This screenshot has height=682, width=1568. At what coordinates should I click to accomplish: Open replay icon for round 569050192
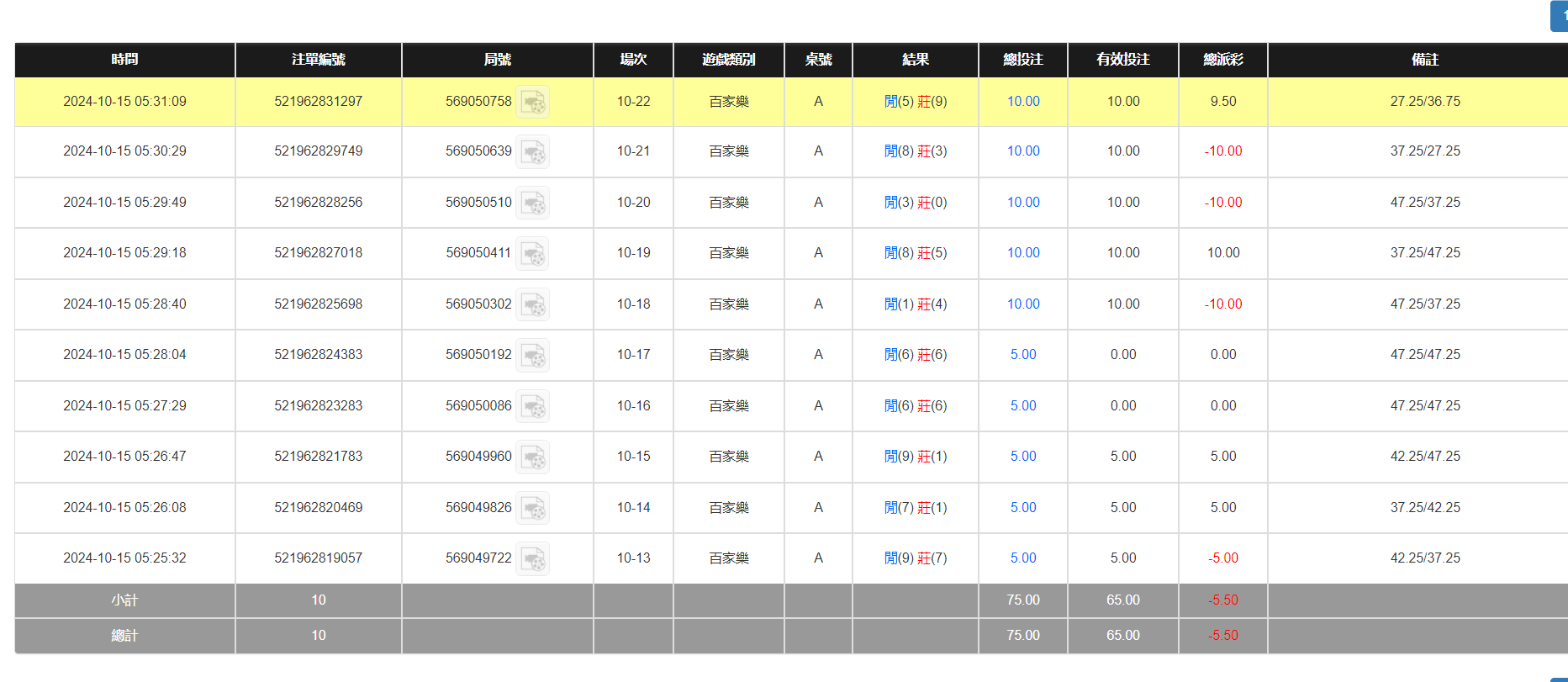[532, 356]
